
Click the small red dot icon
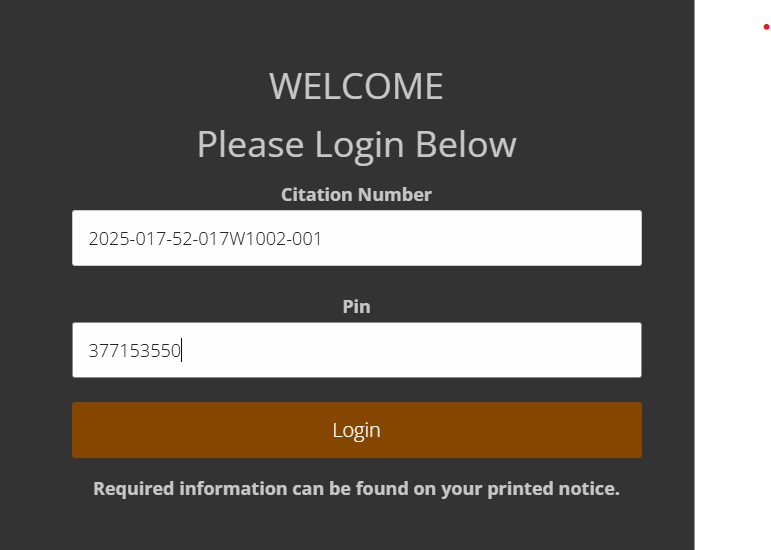766,27
